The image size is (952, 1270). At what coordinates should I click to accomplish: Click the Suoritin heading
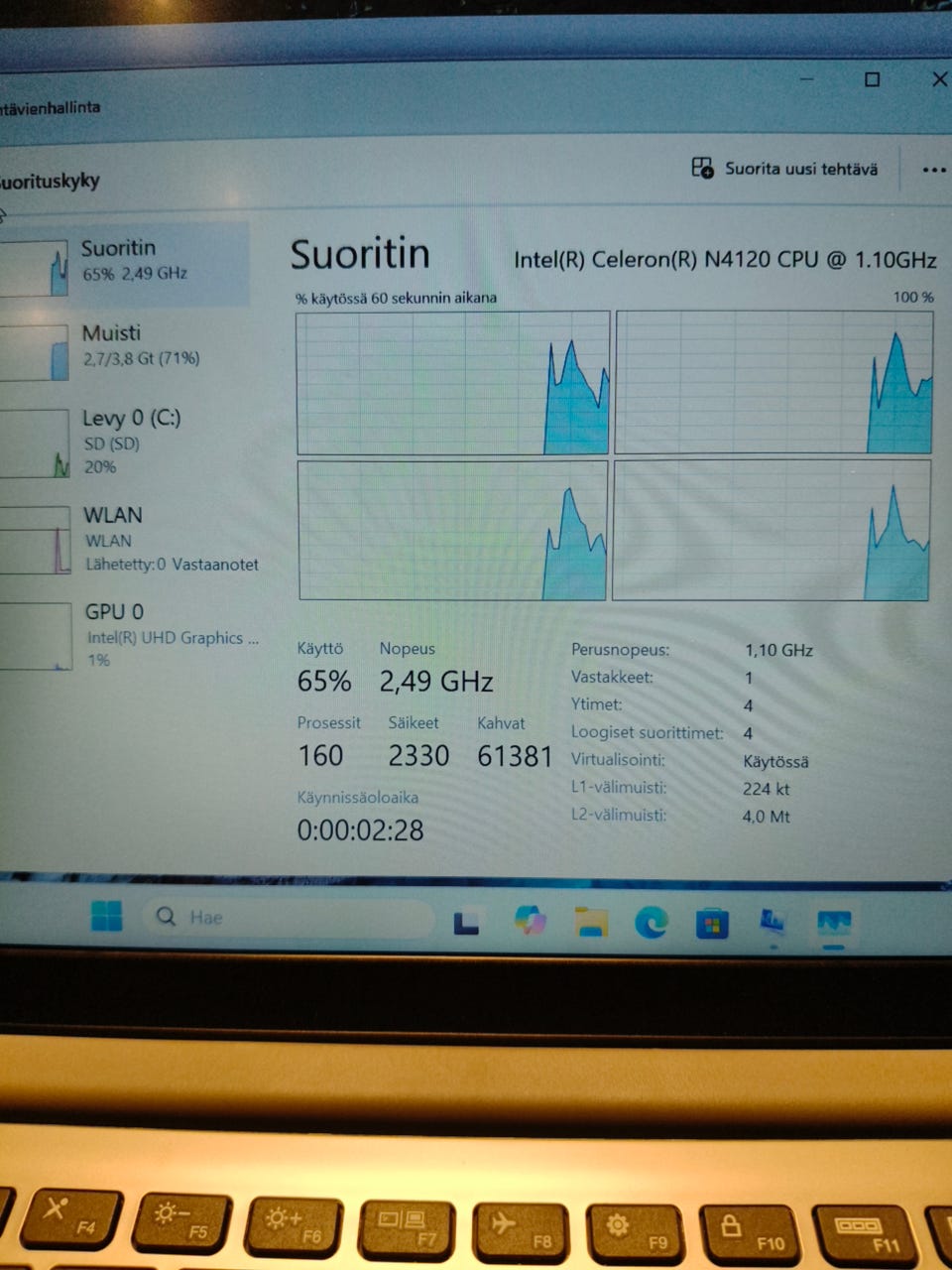point(360,255)
